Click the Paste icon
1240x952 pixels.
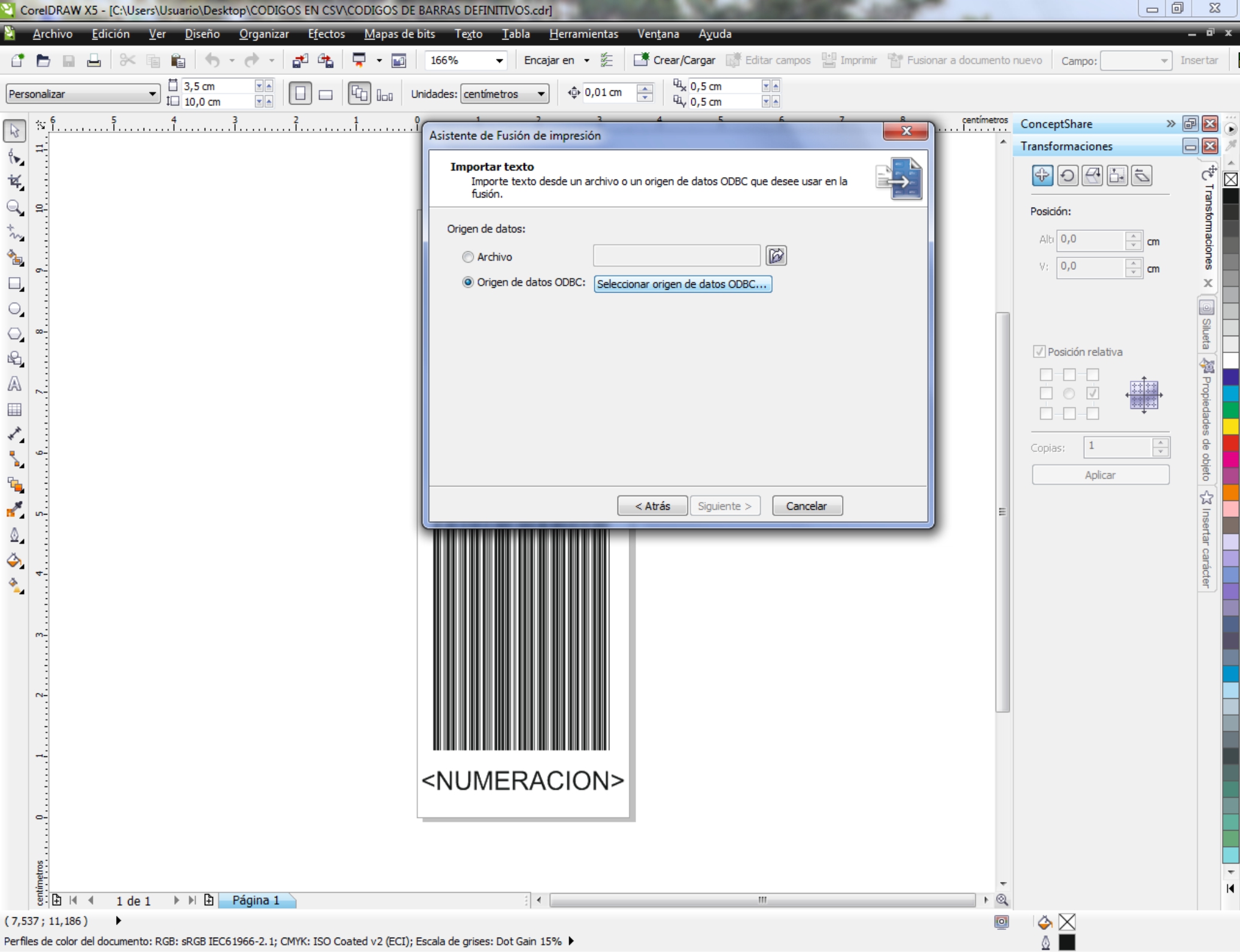click(x=178, y=60)
